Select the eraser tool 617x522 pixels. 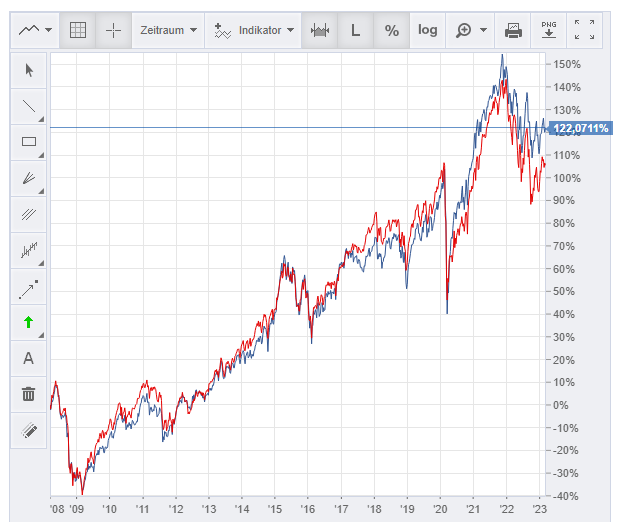point(29,430)
